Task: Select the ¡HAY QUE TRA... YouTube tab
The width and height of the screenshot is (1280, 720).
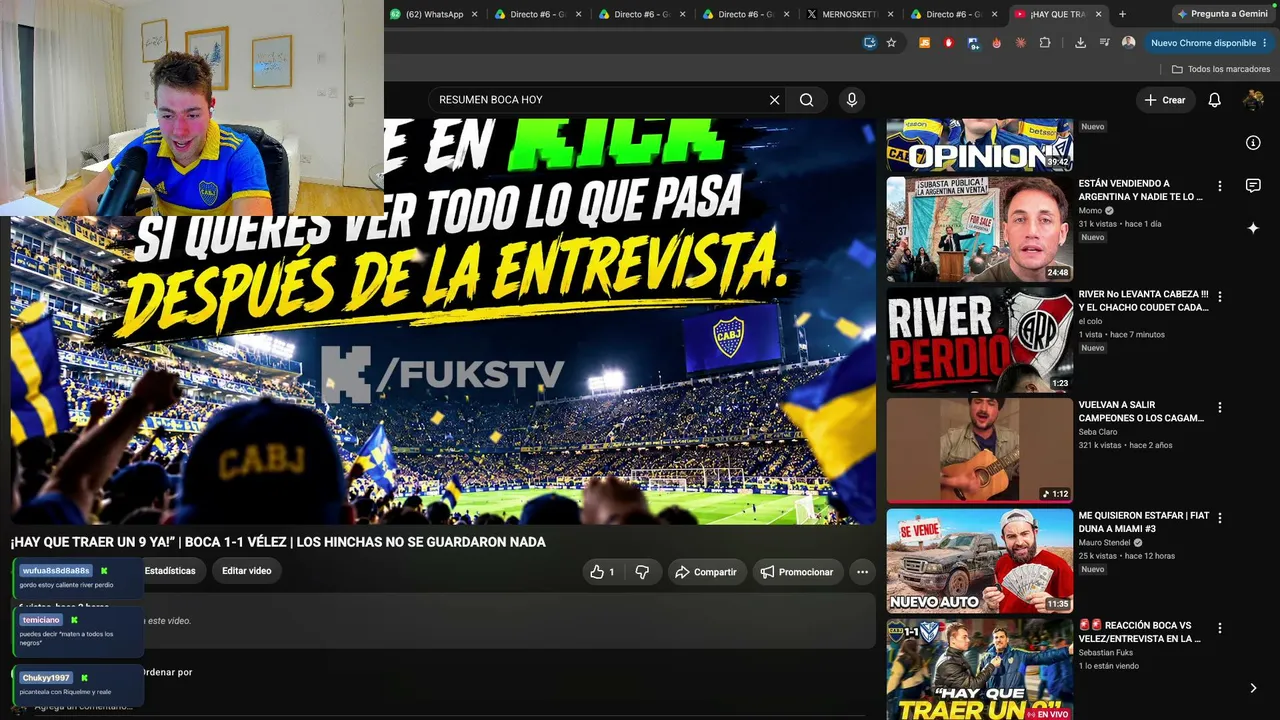Action: pyautogui.click(x=1059, y=14)
